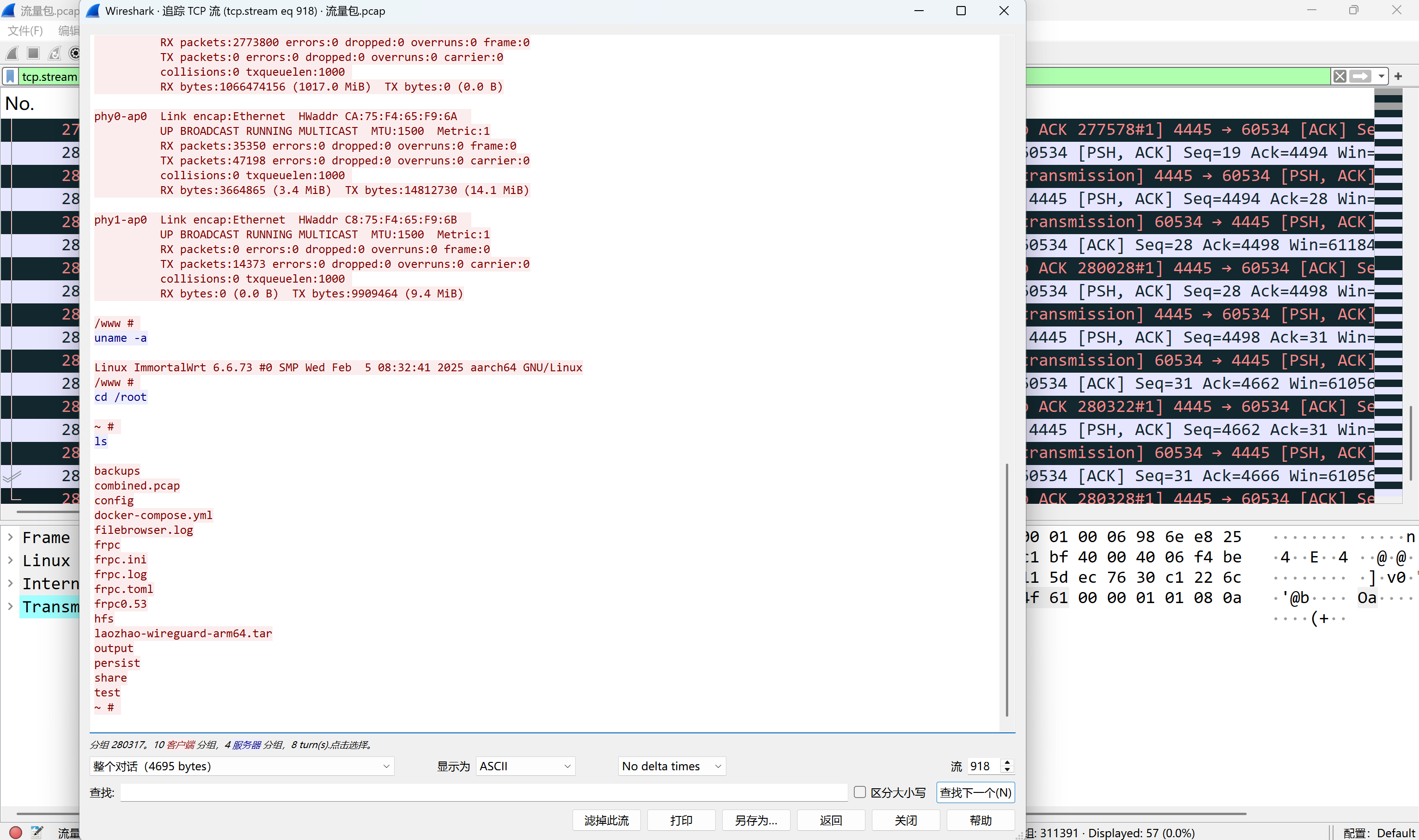Open the ASCII display format dropdown
Screen dimensions: 1419x840
tap(525, 766)
